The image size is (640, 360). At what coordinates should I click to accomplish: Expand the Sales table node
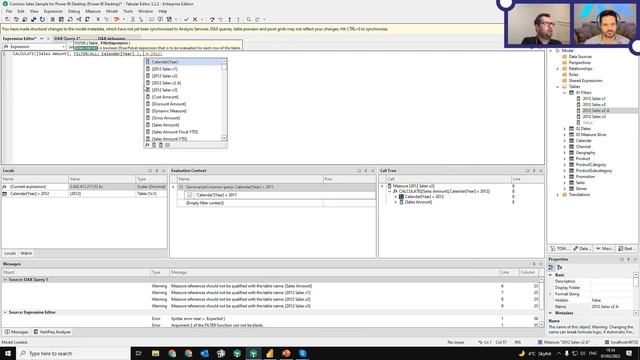(x=564, y=182)
